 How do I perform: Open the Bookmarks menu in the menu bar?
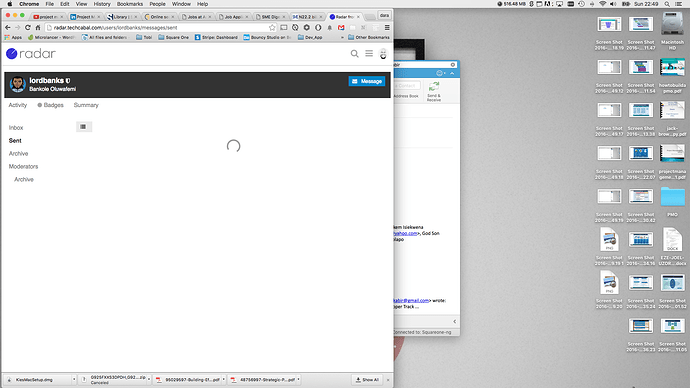pos(130,4)
